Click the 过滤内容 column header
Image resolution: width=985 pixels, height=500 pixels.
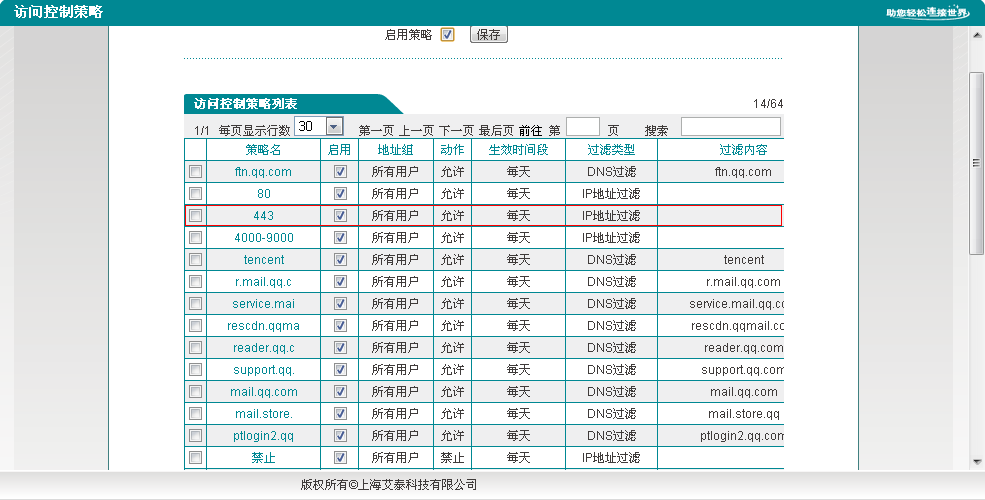click(743, 149)
